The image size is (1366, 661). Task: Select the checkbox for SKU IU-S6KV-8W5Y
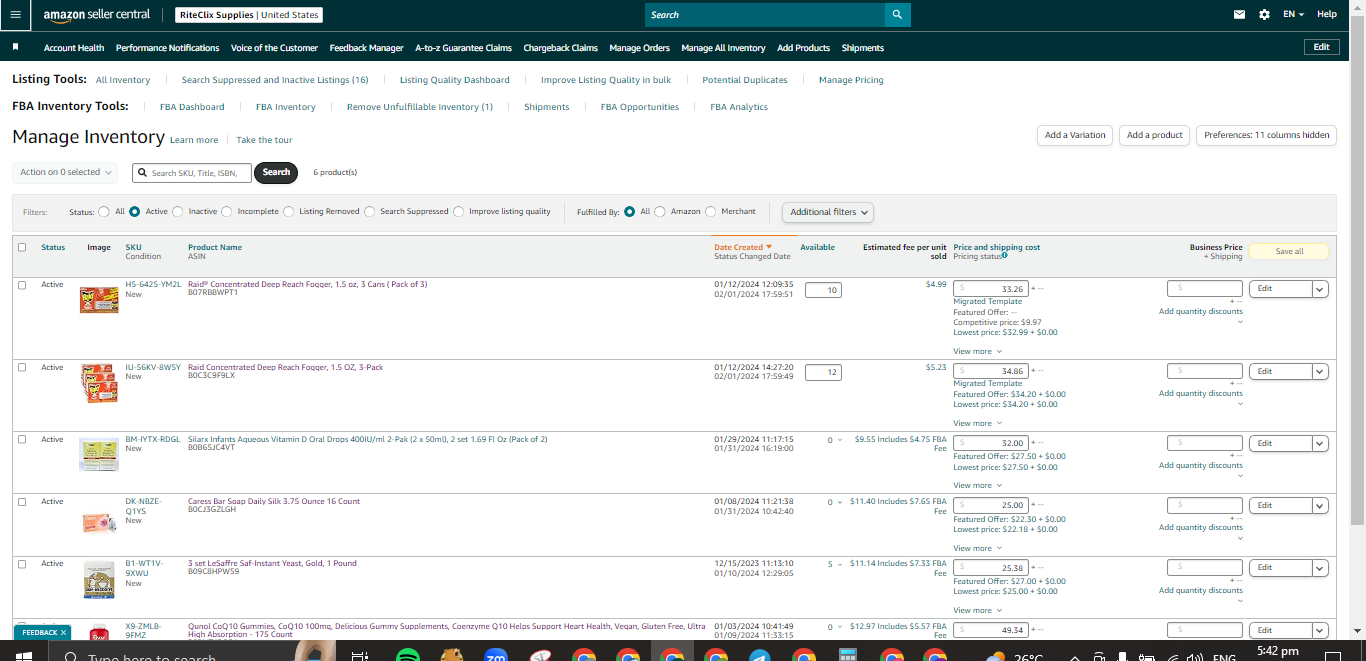[22, 367]
